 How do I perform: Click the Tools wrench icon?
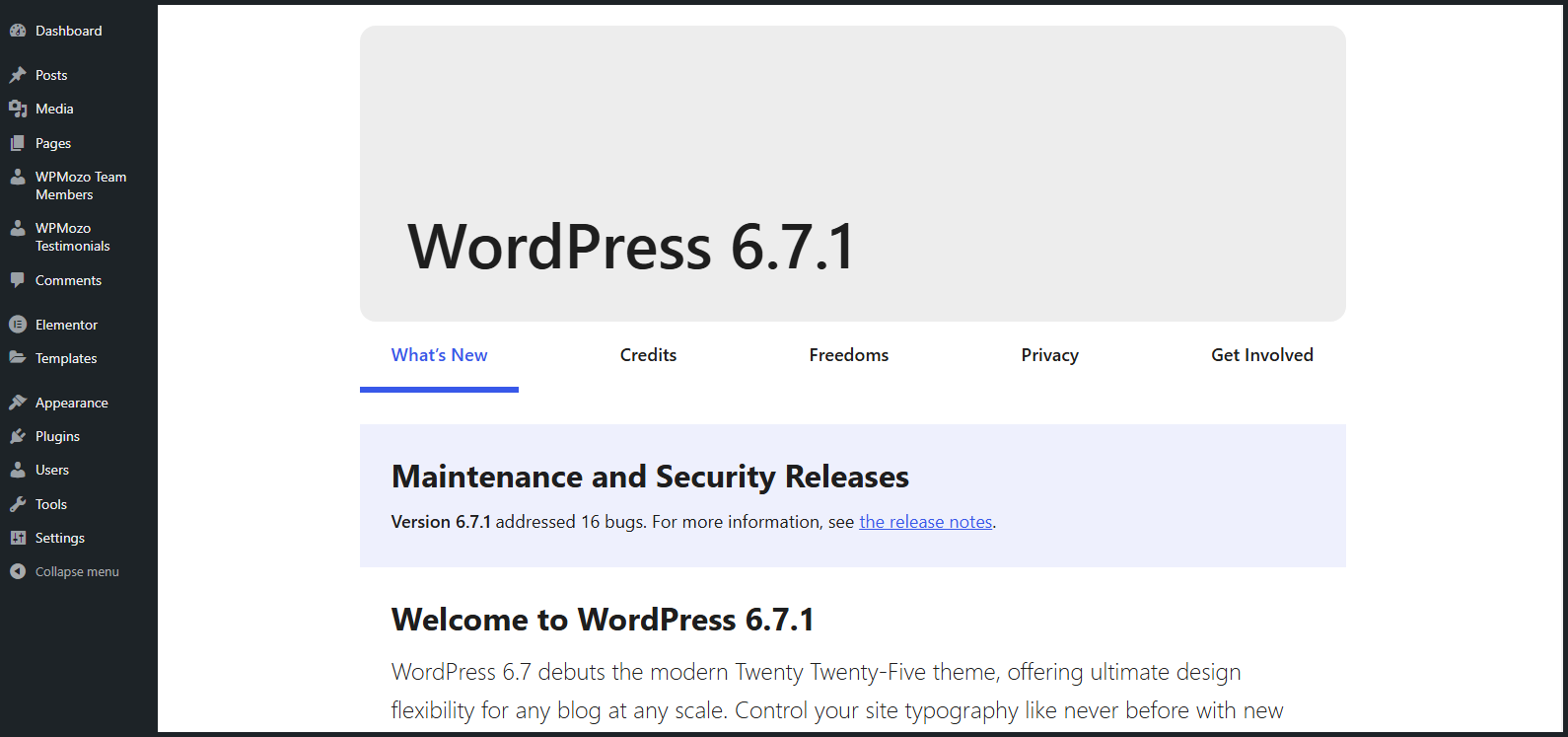[18, 504]
